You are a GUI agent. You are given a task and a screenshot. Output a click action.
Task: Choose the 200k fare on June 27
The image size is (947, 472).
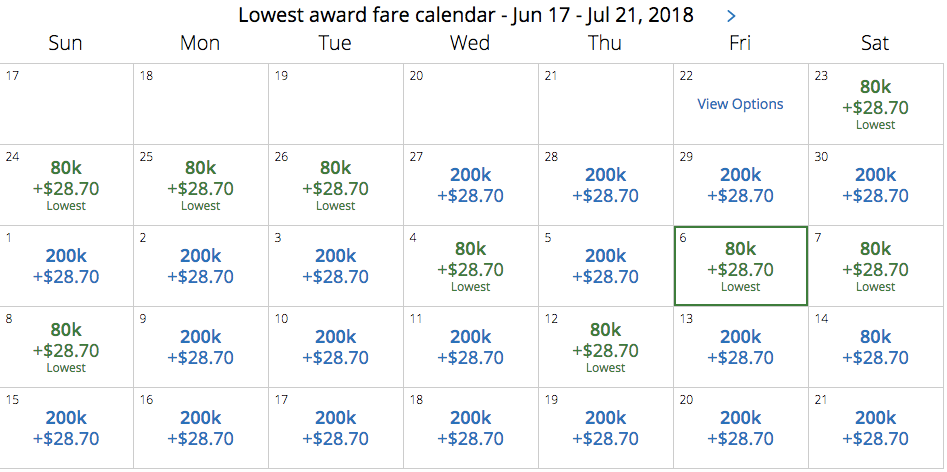[470, 185]
